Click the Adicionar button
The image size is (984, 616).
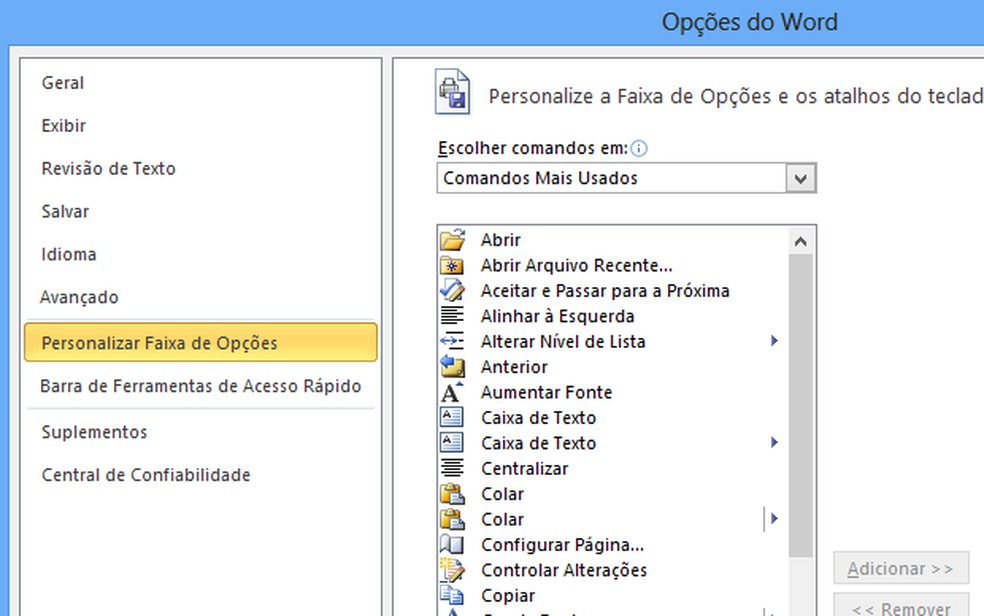click(900, 568)
